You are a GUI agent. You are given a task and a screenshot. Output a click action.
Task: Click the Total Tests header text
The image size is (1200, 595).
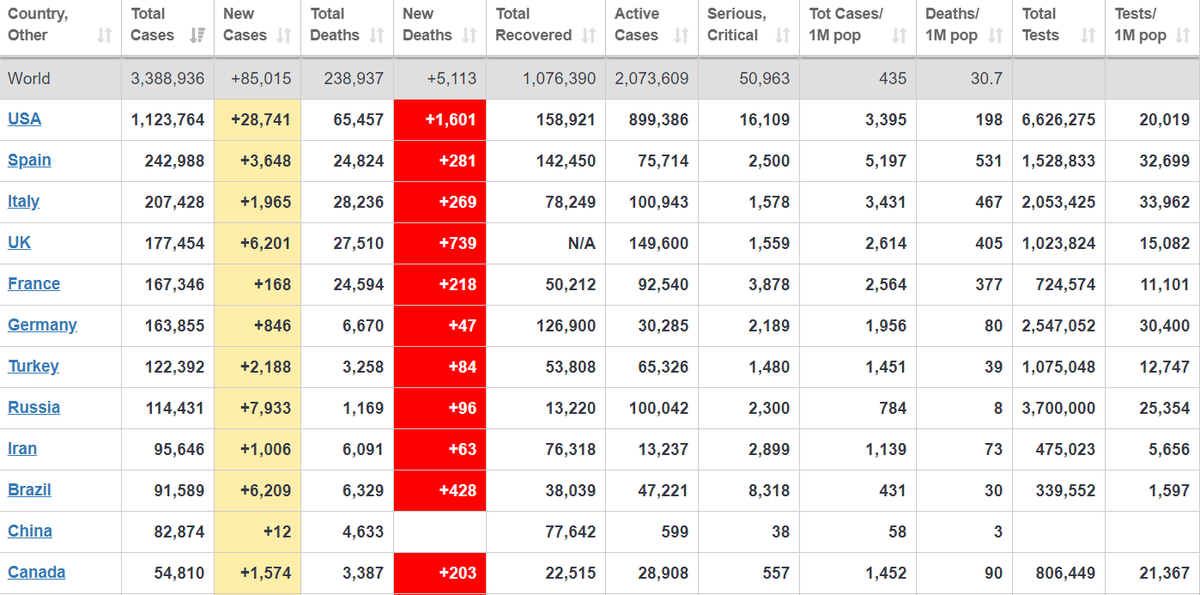point(1041,24)
